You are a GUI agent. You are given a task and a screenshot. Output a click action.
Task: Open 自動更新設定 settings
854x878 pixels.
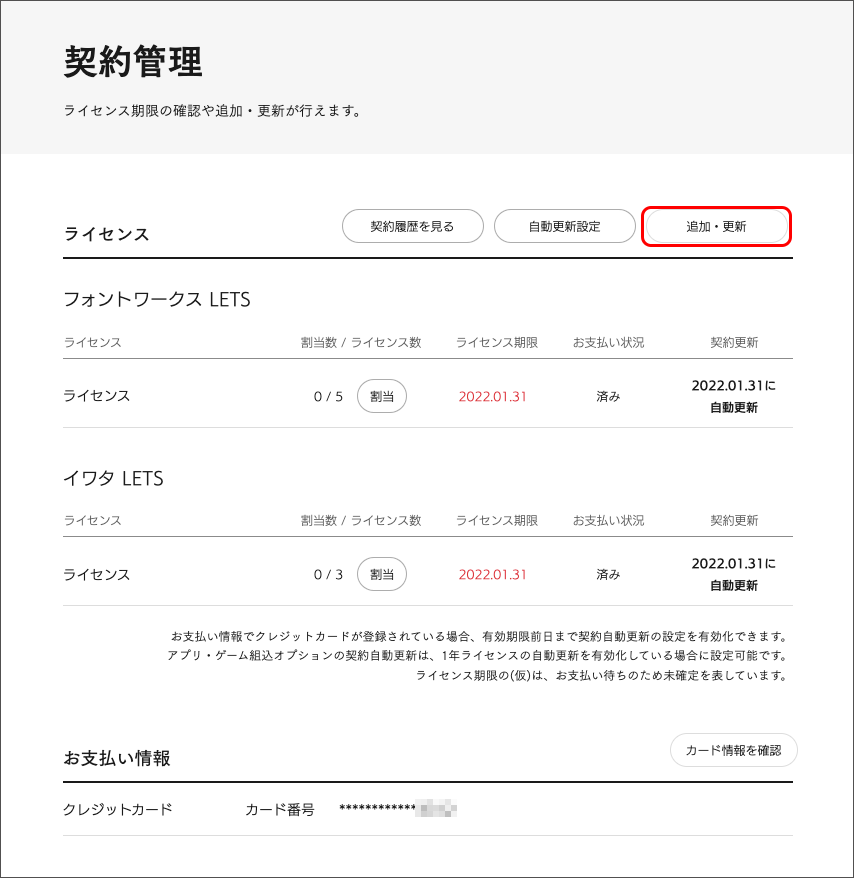coord(564,226)
